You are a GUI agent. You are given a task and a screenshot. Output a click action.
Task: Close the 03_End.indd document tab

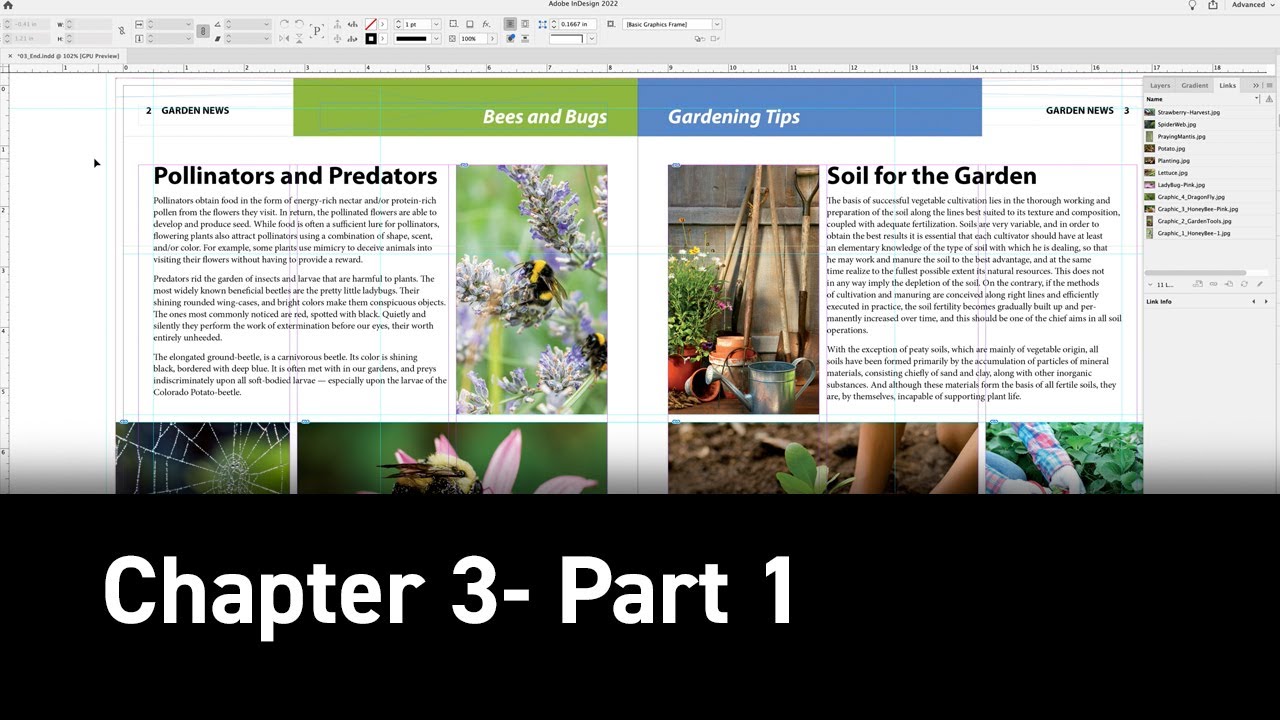tap(10, 56)
